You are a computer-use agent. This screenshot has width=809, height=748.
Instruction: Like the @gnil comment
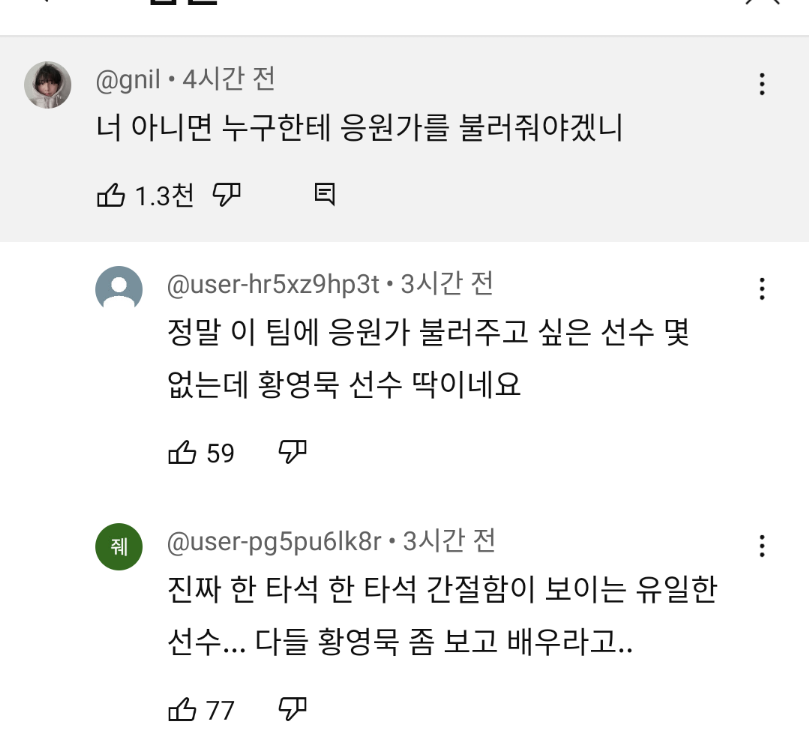click(x=111, y=195)
